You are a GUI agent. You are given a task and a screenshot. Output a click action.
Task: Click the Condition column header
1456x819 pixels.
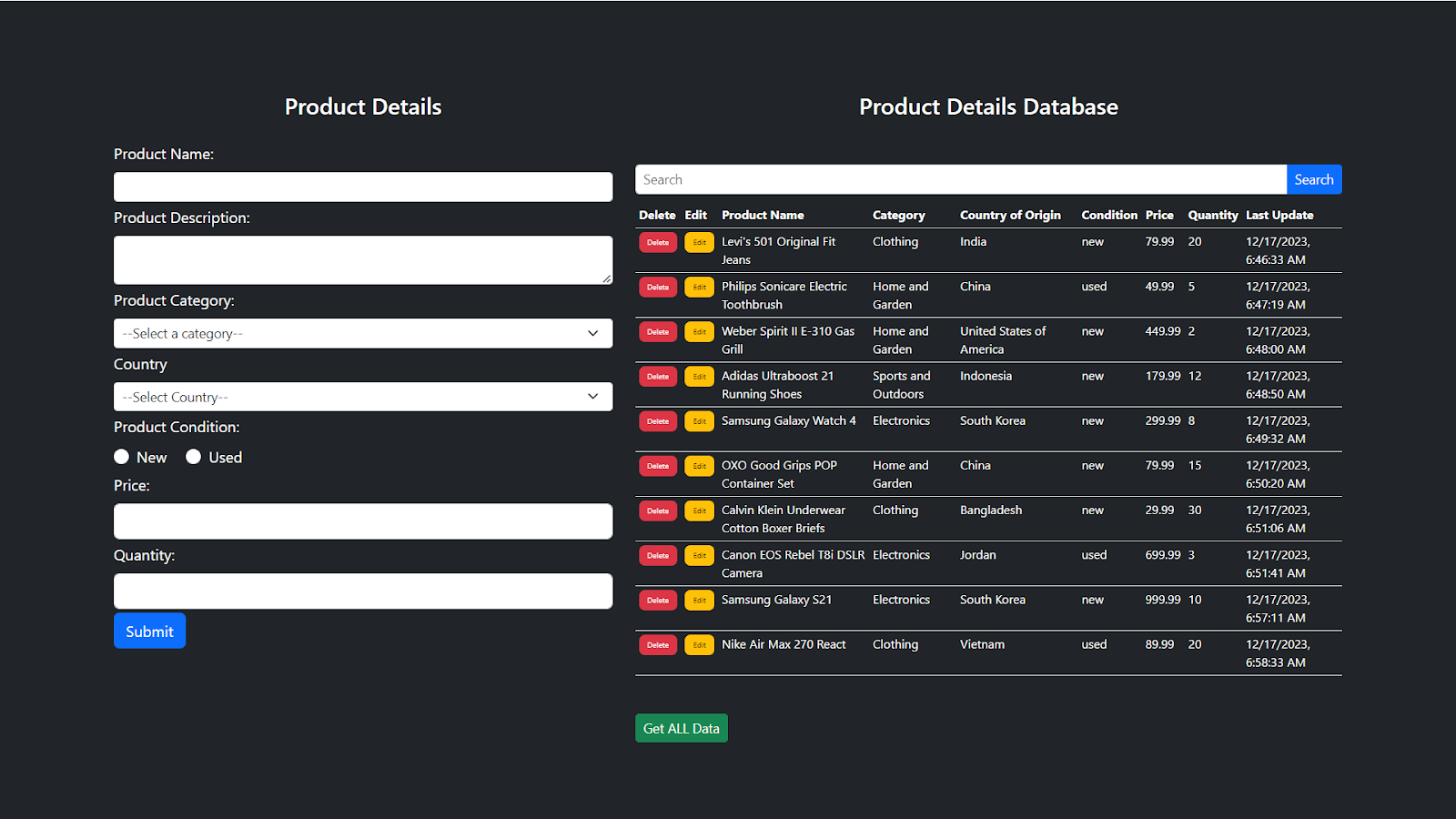point(1109,215)
